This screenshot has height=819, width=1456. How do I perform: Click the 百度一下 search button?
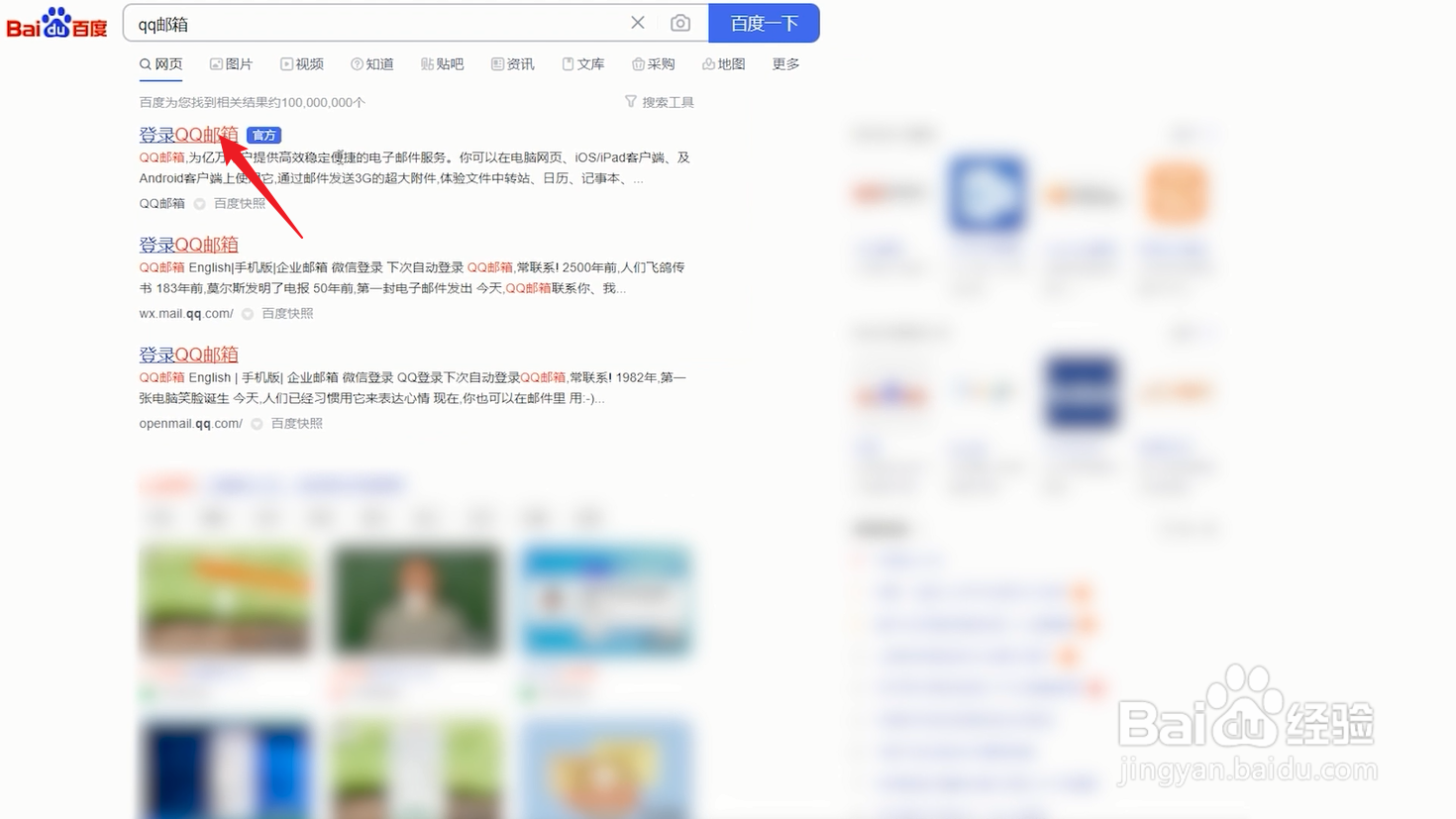[x=764, y=23]
